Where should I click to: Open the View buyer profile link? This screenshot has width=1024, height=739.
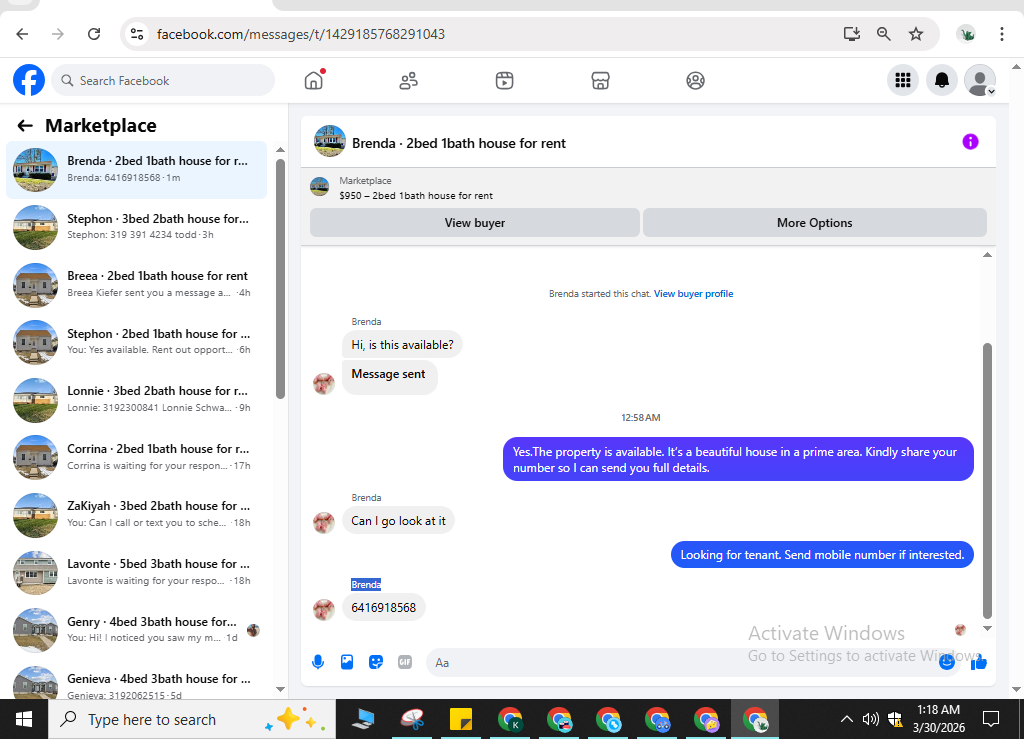point(694,294)
